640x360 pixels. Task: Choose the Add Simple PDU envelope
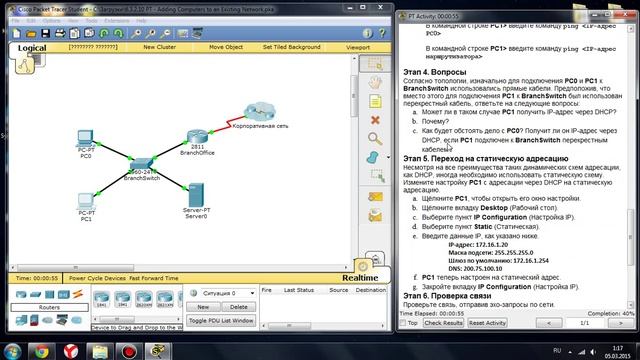click(x=375, y=197)
